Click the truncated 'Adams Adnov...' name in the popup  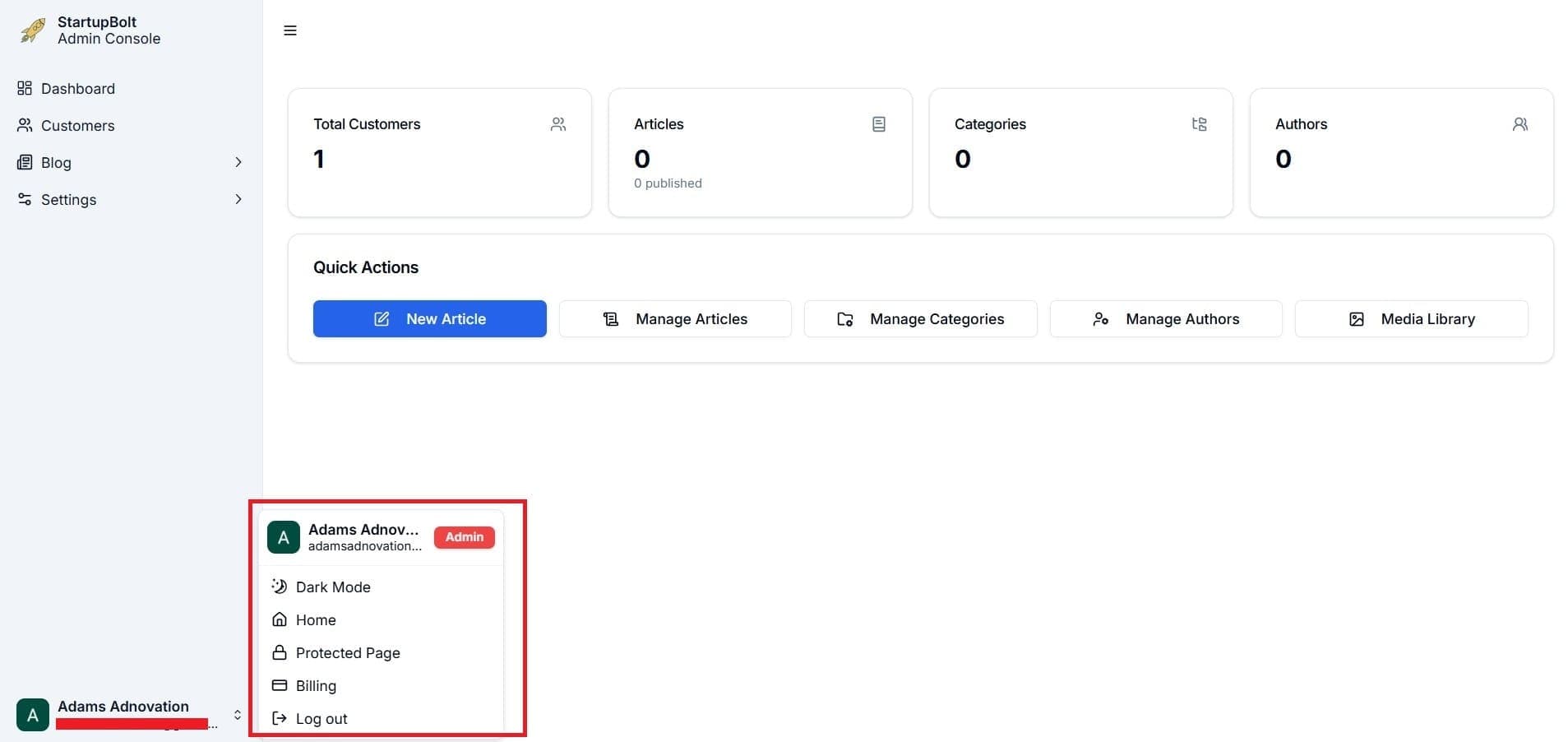363,530
